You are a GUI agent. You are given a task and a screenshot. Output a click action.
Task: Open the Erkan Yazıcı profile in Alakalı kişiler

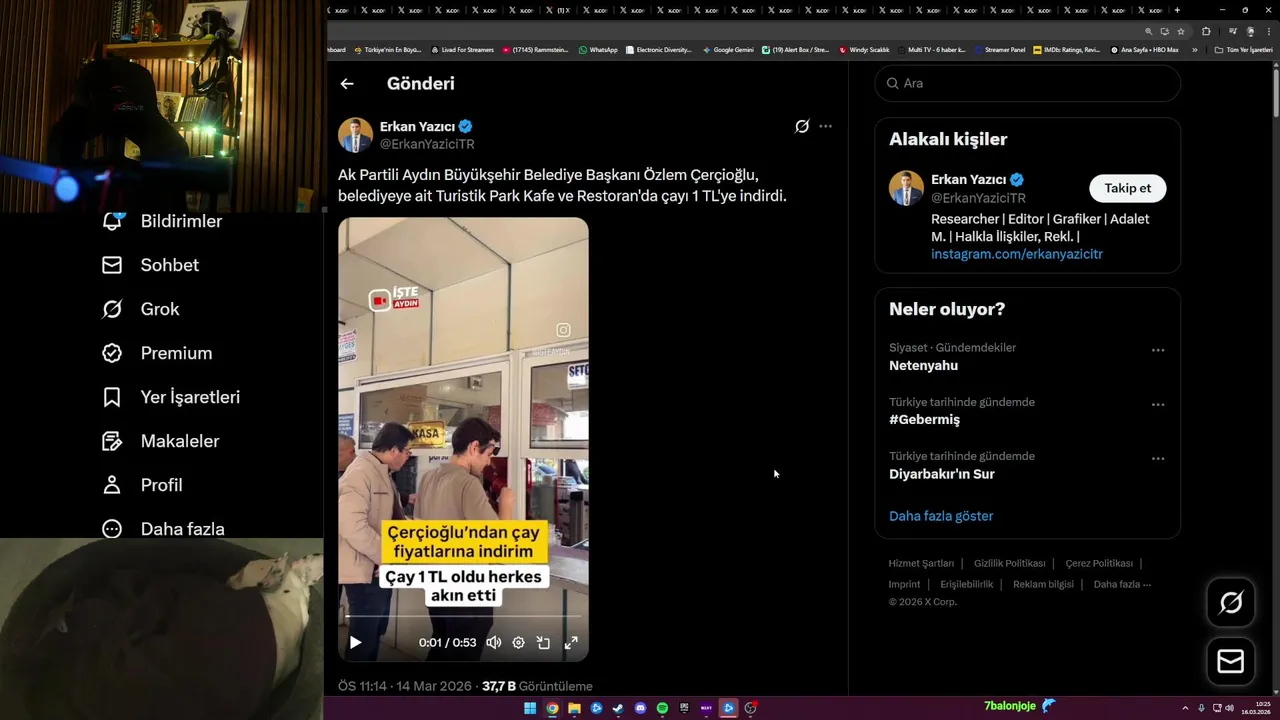pyautogui.click(x=968, y=179)
